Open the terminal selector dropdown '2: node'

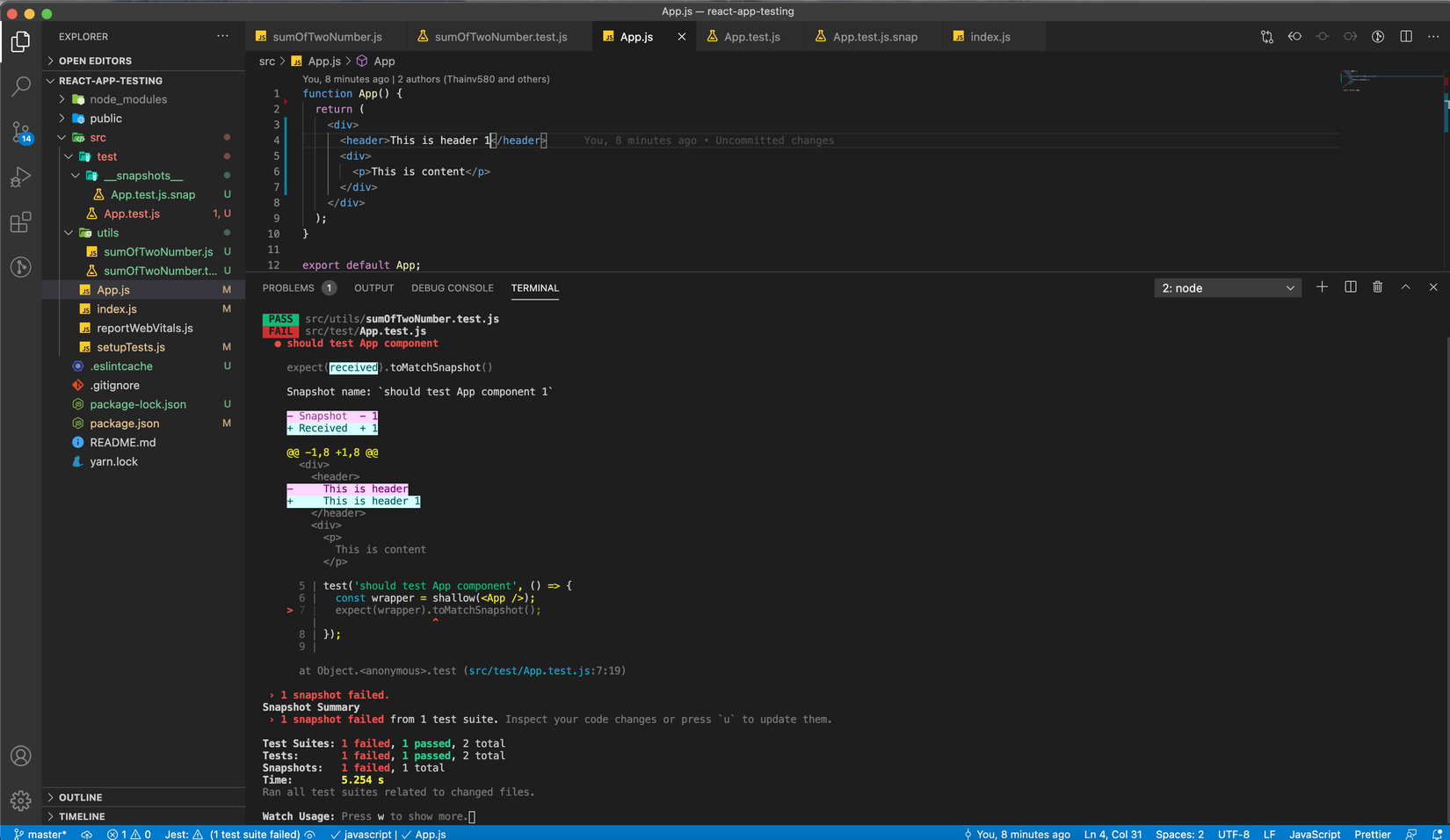(x=1227, y=288)
